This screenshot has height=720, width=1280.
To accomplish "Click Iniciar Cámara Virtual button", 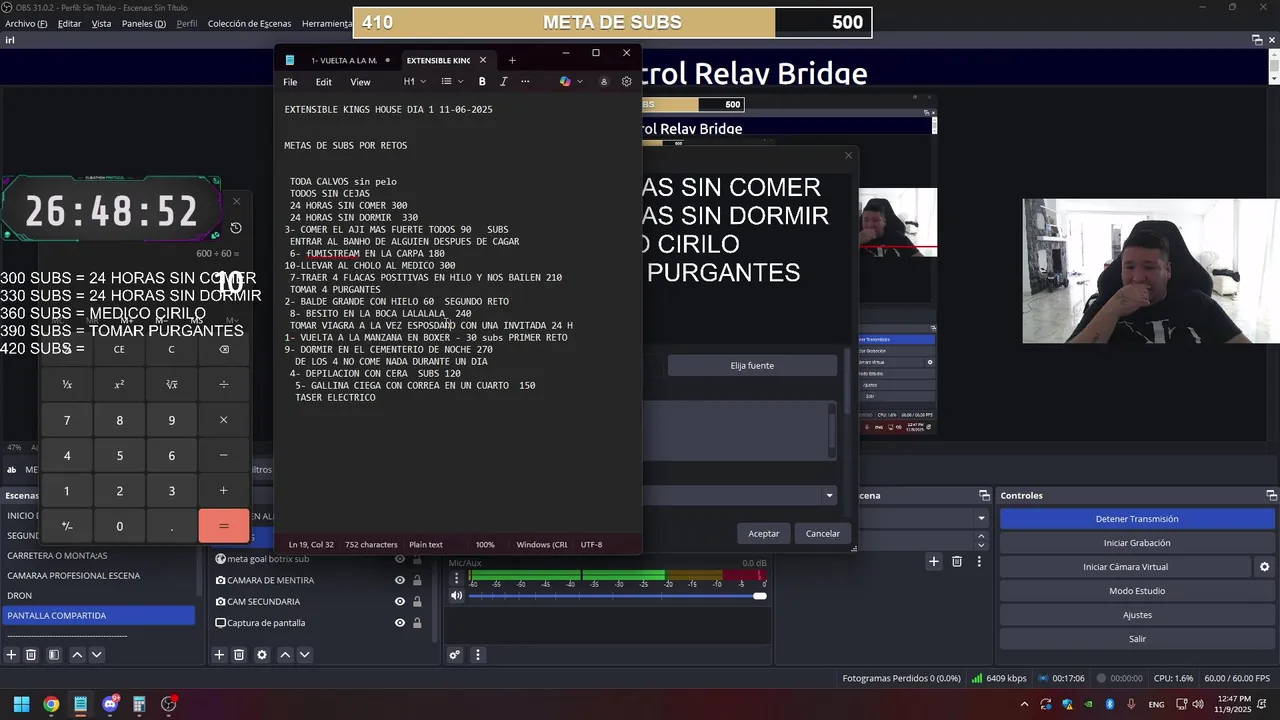I will click(1125, 567).
